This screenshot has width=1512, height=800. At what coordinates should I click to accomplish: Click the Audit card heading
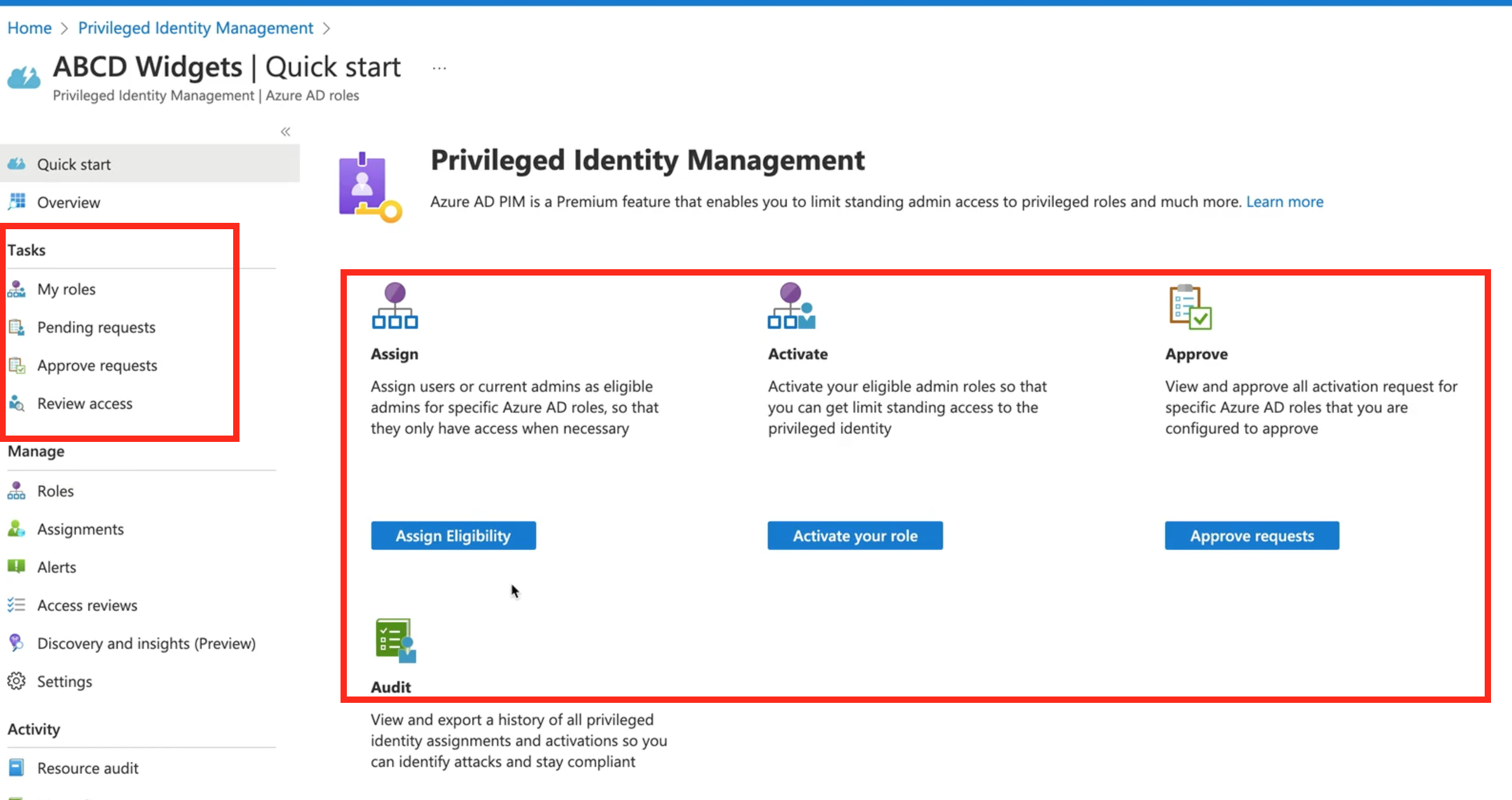[391, 687]
